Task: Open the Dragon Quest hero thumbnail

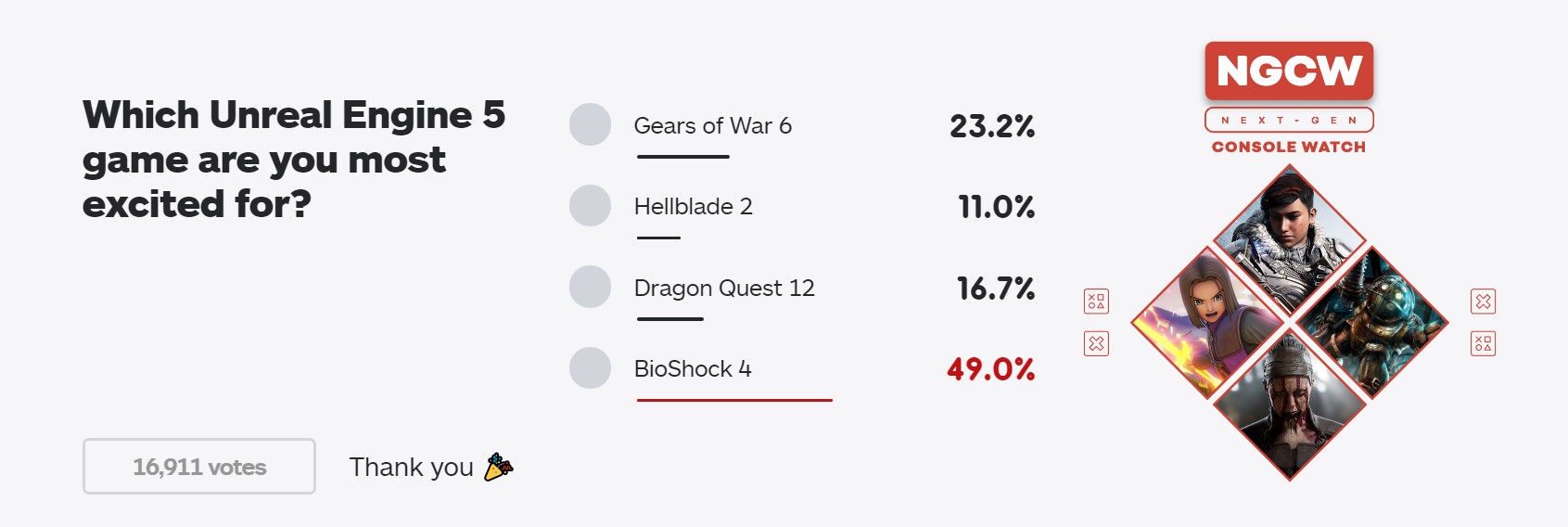Action: point(1207,323)
